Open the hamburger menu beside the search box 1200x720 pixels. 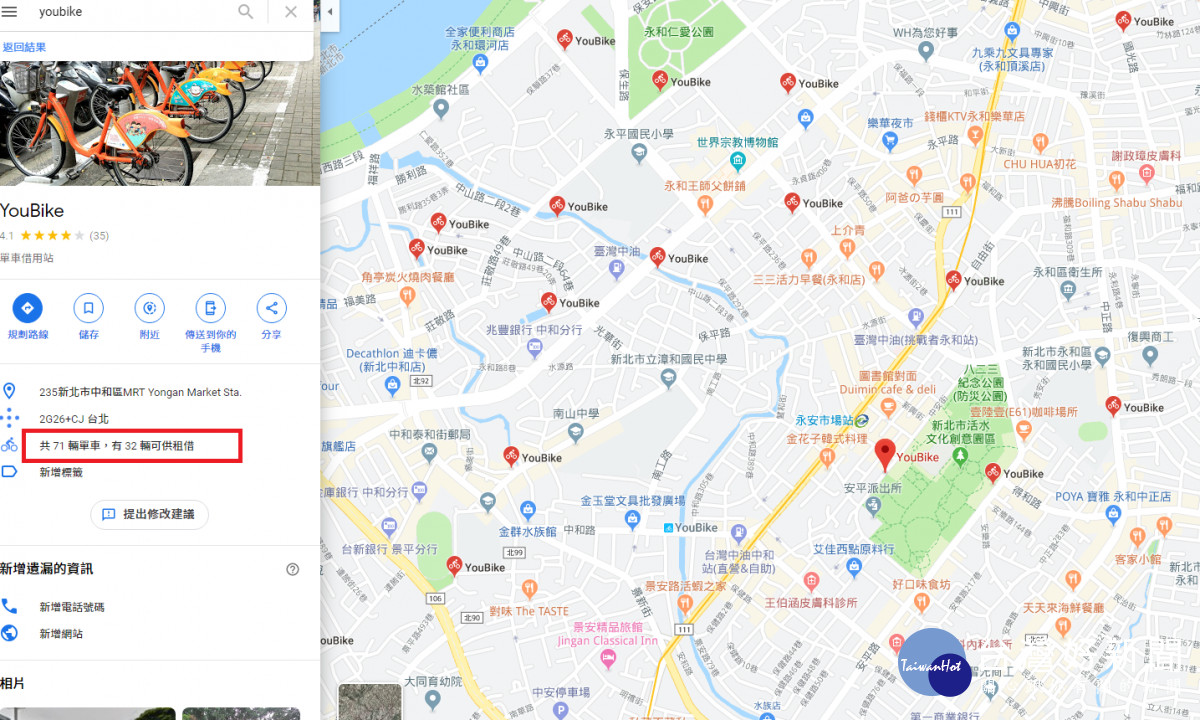click(x=10, y=12)
